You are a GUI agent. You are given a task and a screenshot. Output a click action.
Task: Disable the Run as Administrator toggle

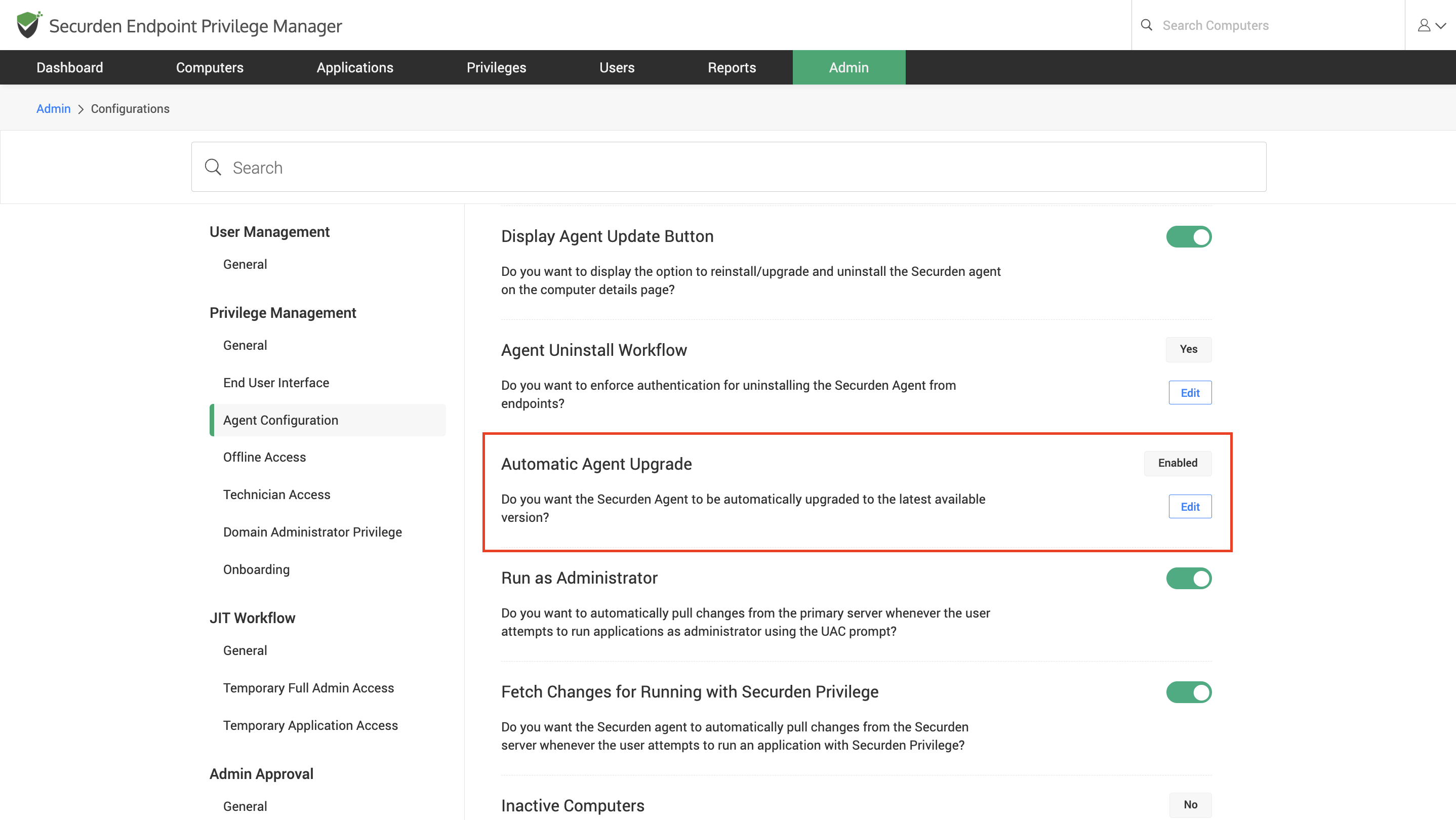(1189, 578)
